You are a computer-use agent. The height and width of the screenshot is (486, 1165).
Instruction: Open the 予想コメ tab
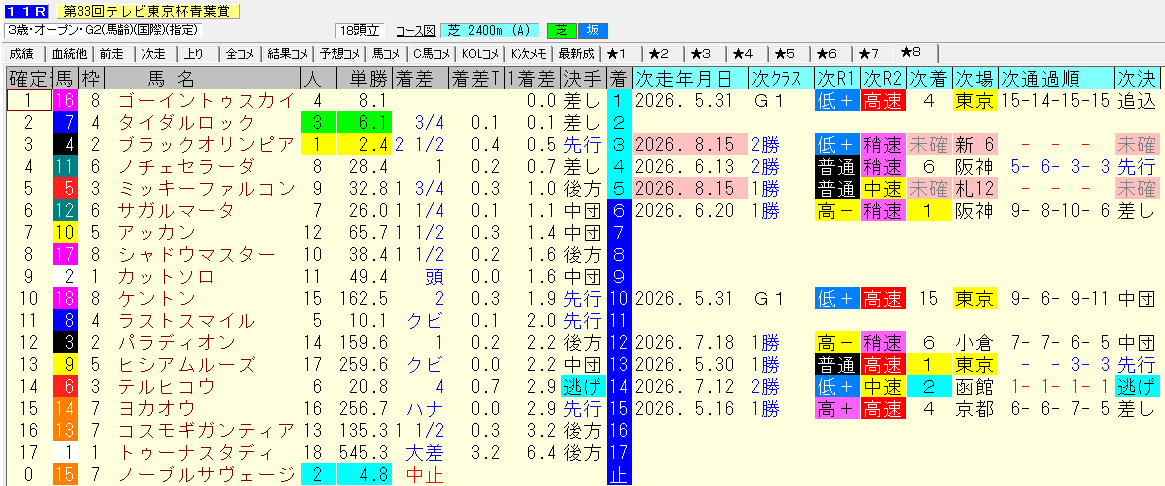(x=340, y=54)
